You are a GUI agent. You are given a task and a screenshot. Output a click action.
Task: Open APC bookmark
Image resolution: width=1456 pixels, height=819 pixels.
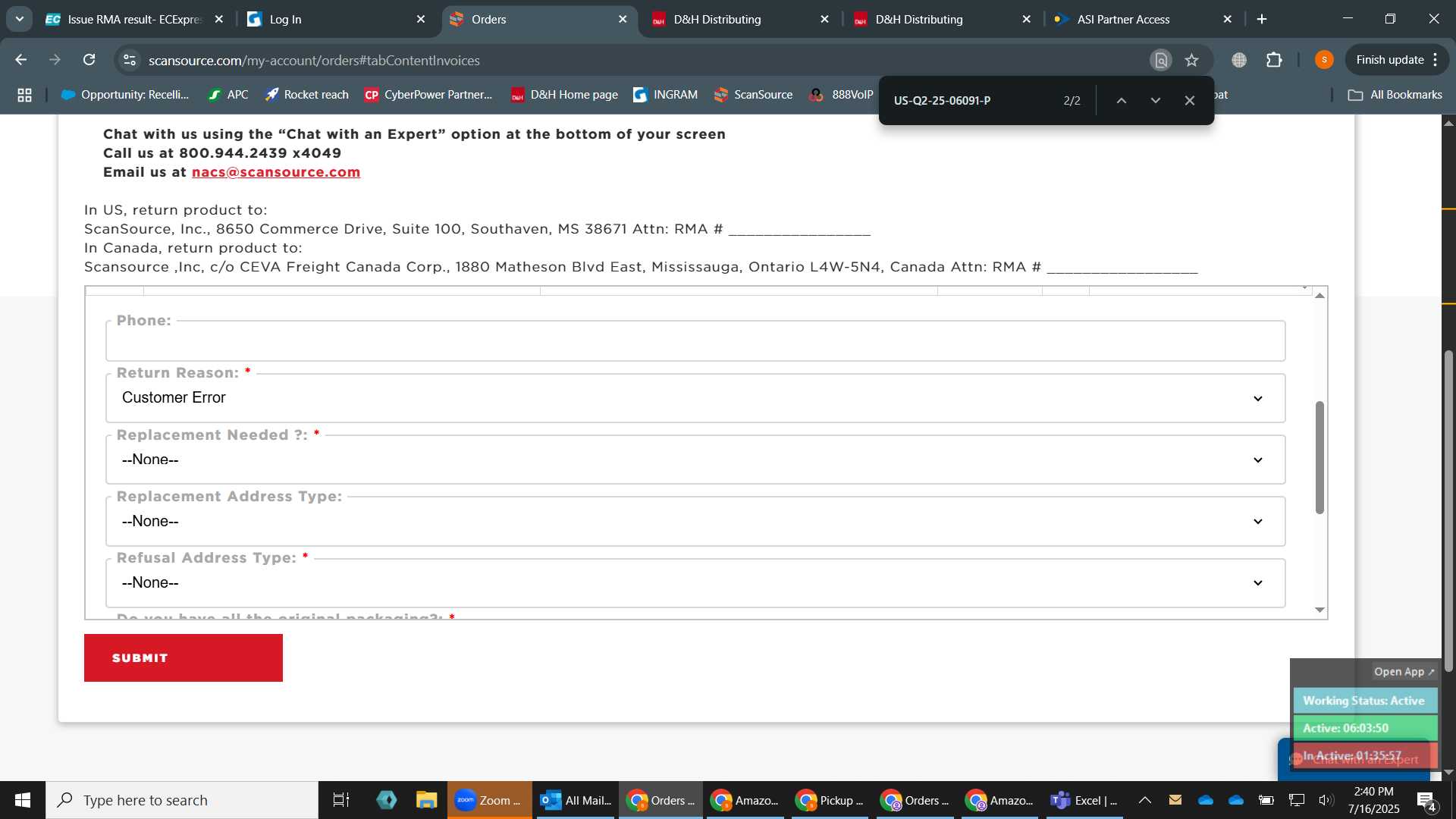(228, 95)
